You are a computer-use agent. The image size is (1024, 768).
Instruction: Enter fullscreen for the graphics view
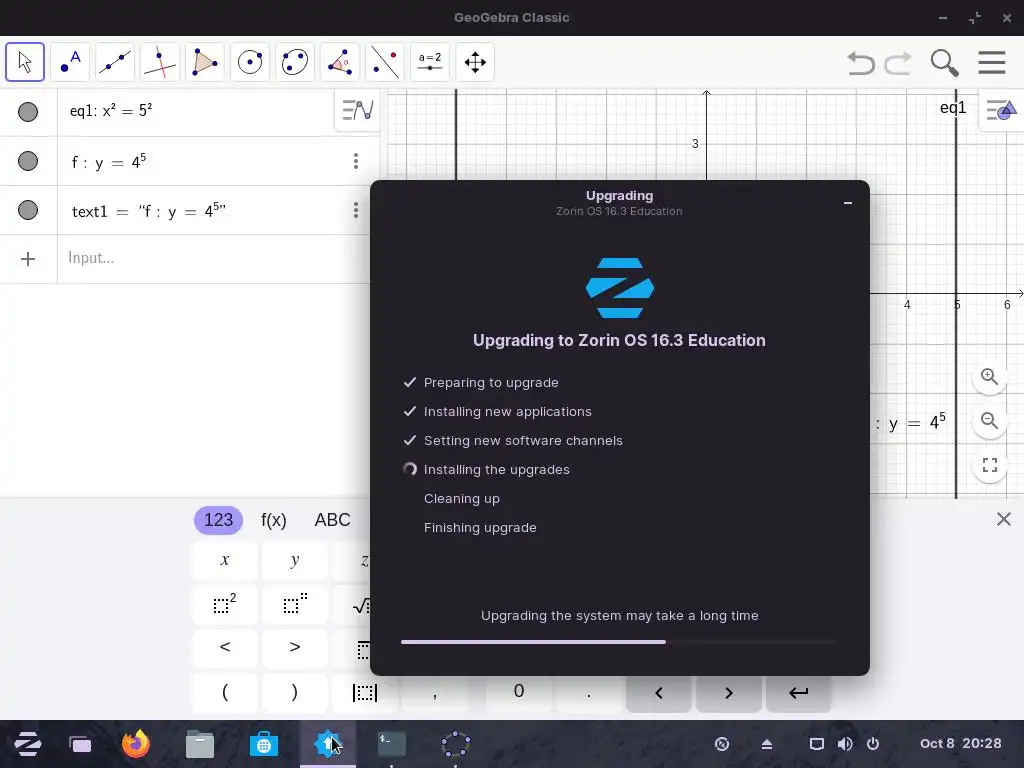click(x=989, y=465)
